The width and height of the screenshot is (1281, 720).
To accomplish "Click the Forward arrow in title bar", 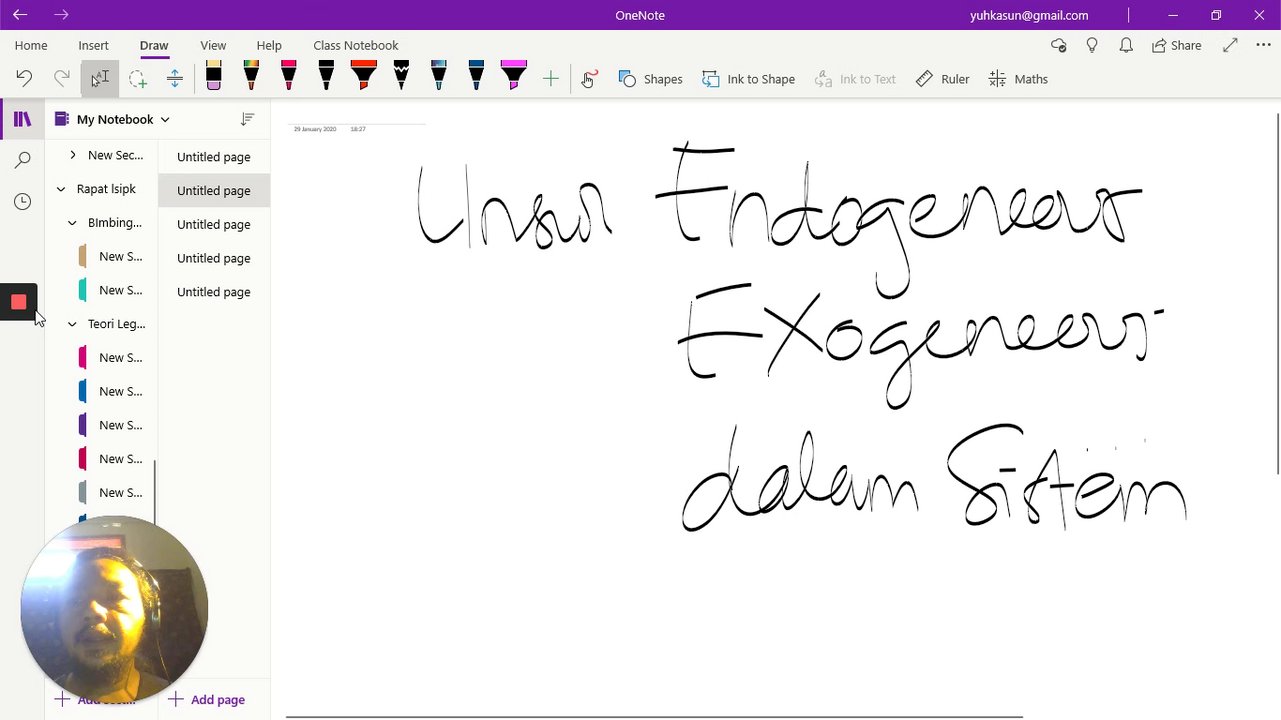I will 62,15.
